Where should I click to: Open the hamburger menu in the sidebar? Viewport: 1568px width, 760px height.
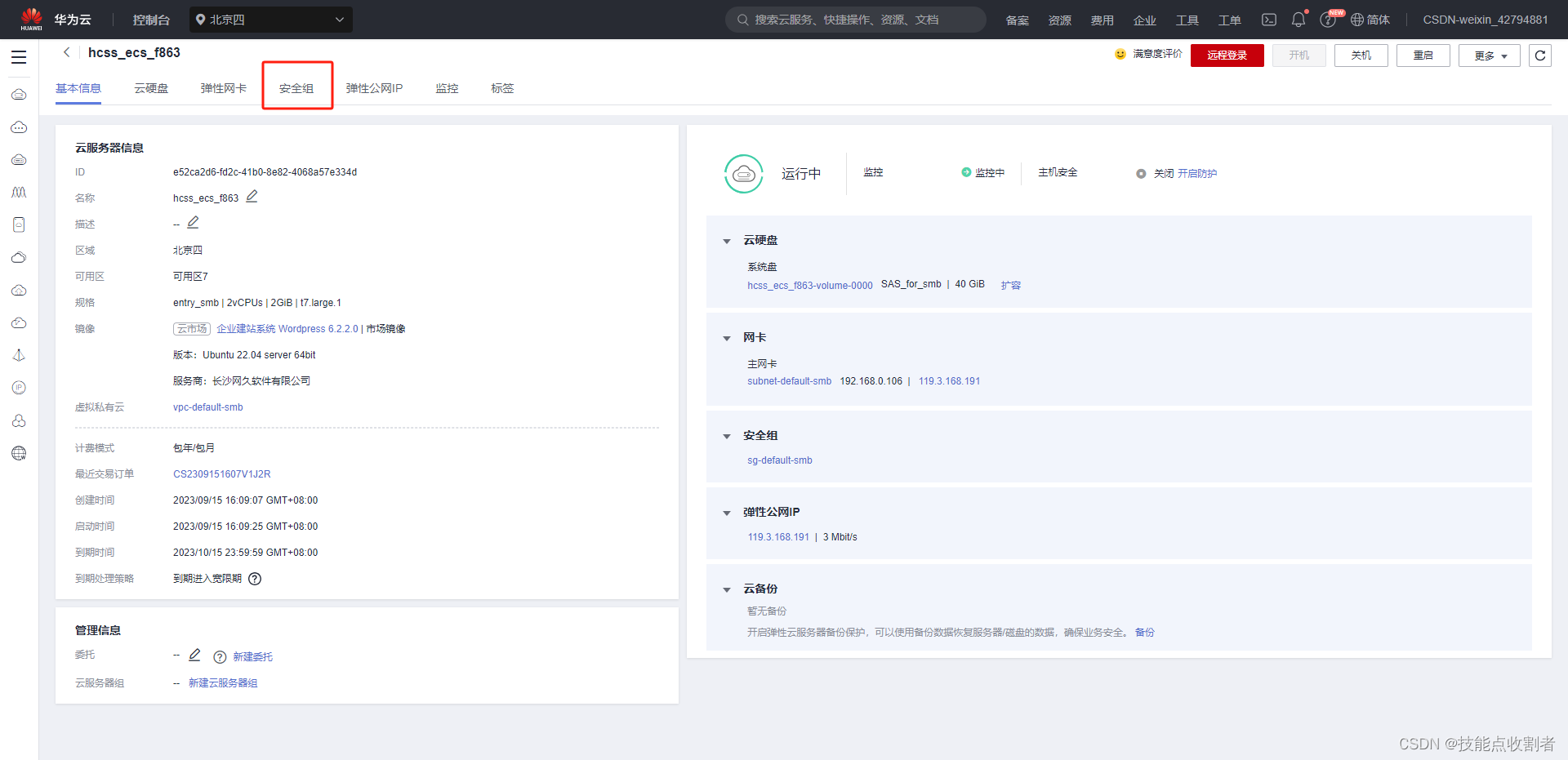point(19,57)
